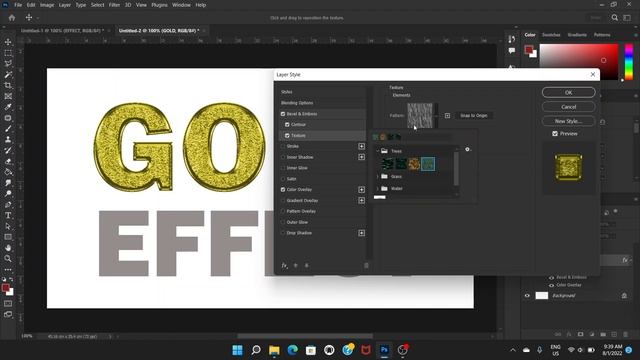Switch to the Gradients panel tab
Image resolution: width=640 pixels, height=360 pixels.
click(x=577, y=35)
